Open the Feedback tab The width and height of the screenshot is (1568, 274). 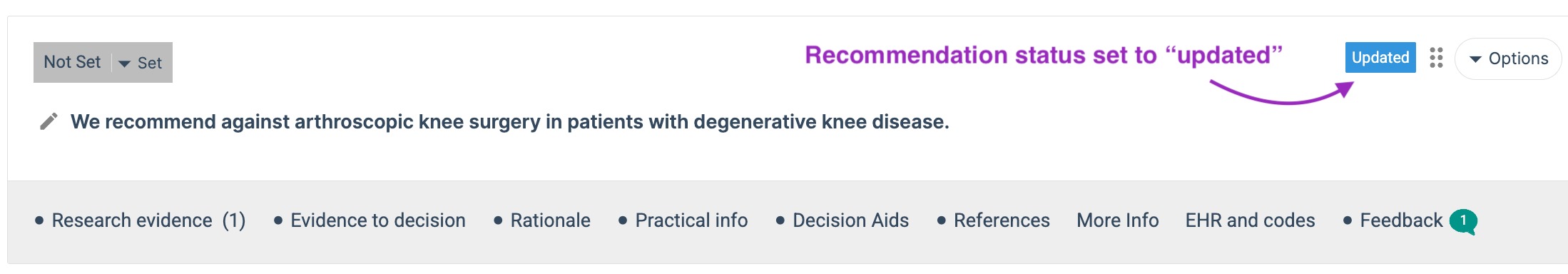click(1401, 220)
